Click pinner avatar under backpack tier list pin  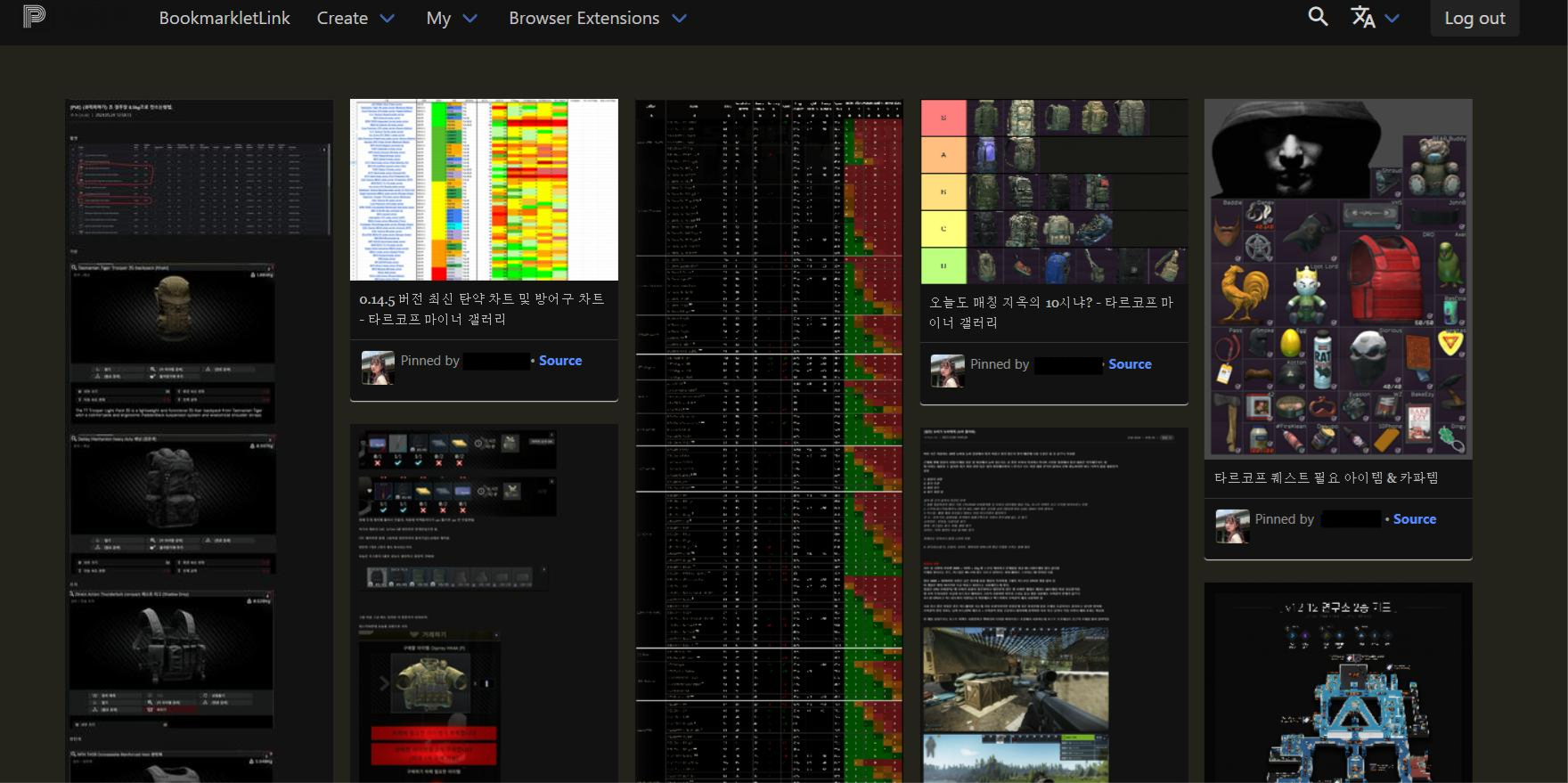click(x=947, y=371)
